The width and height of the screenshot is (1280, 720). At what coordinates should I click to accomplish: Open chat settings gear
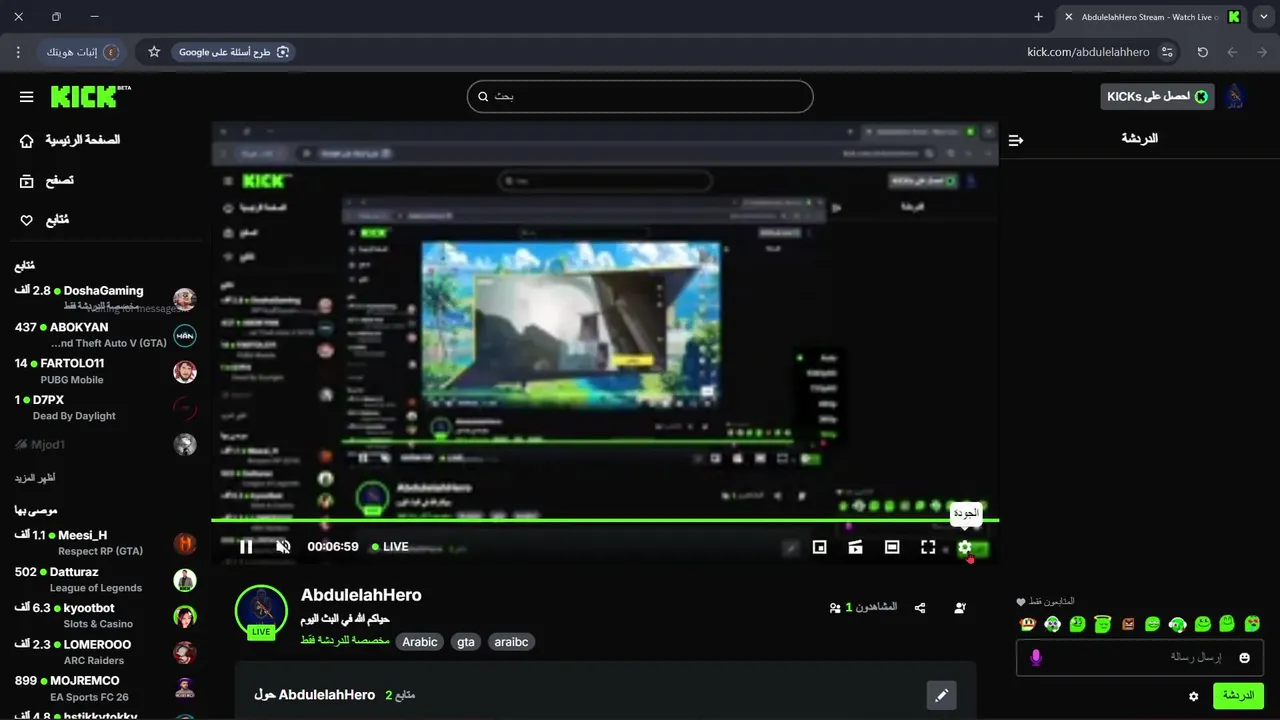[x=1193, y=696]
